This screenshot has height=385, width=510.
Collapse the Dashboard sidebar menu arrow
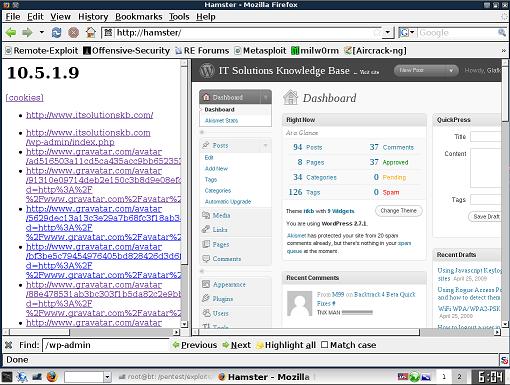(x=266, y=97)
